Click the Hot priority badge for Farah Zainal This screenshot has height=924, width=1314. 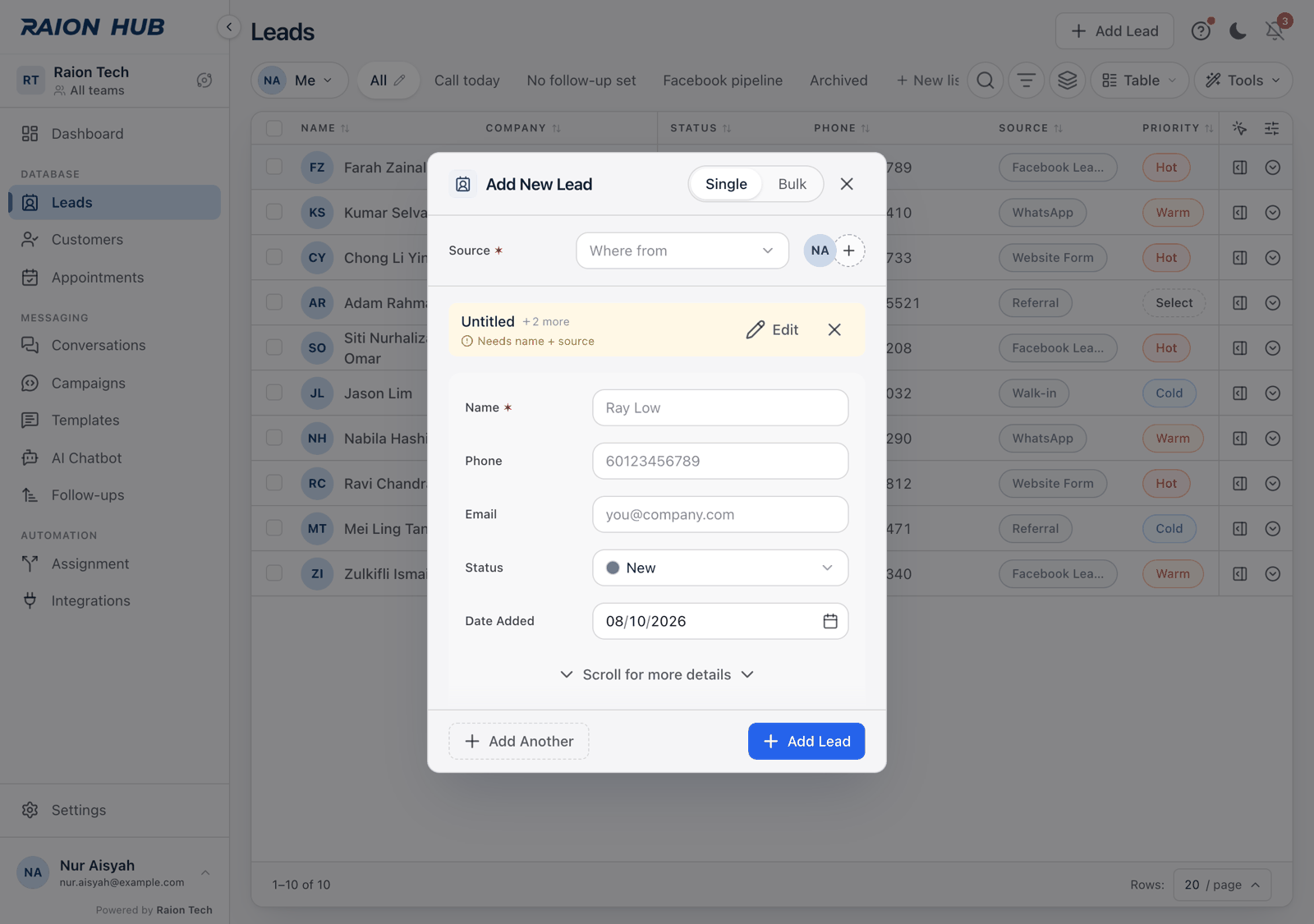tap(1166, 168)
